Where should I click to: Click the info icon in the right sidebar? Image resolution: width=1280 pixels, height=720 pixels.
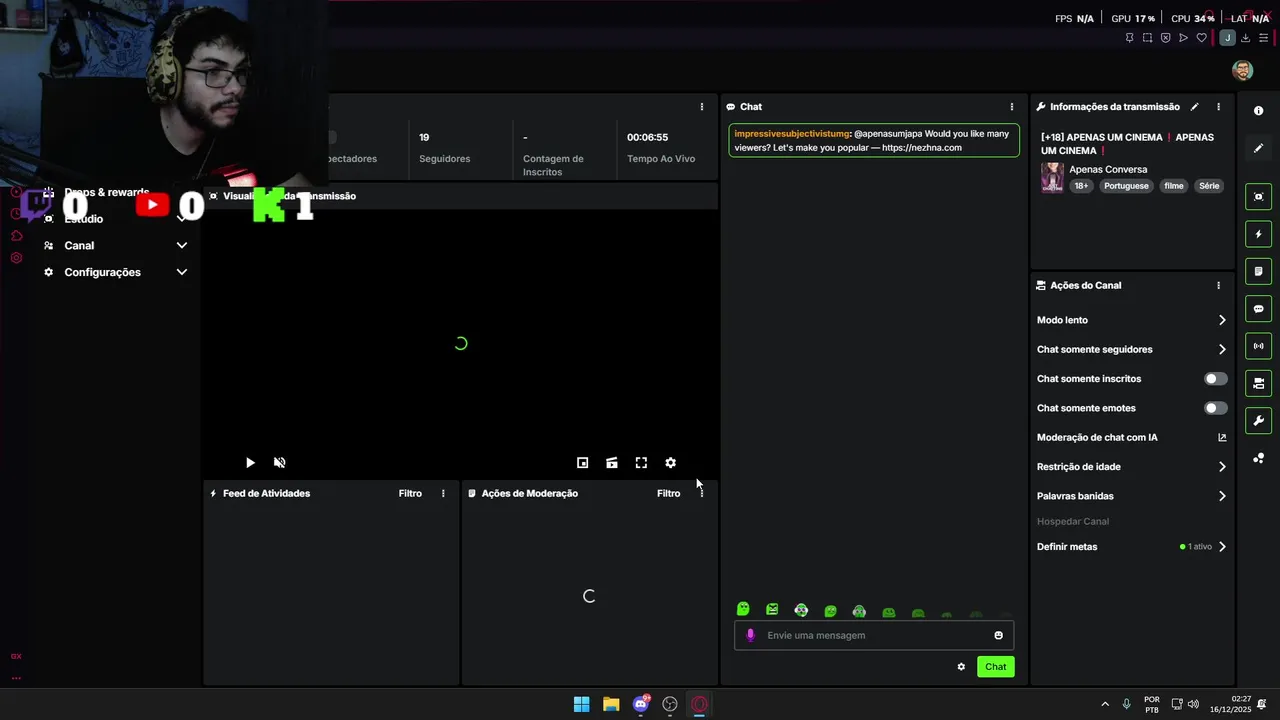(1259, 111)
